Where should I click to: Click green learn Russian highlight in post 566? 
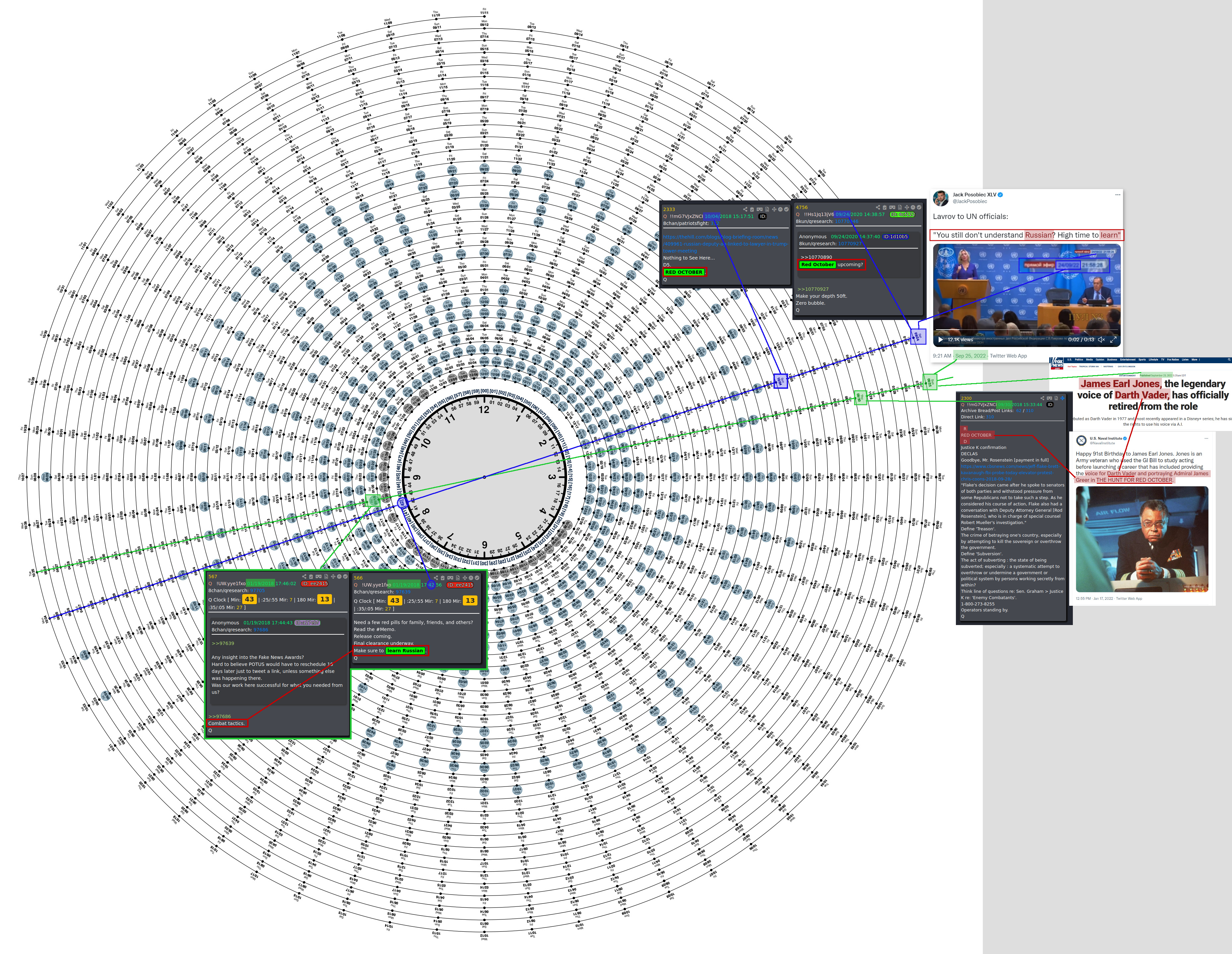405,651
